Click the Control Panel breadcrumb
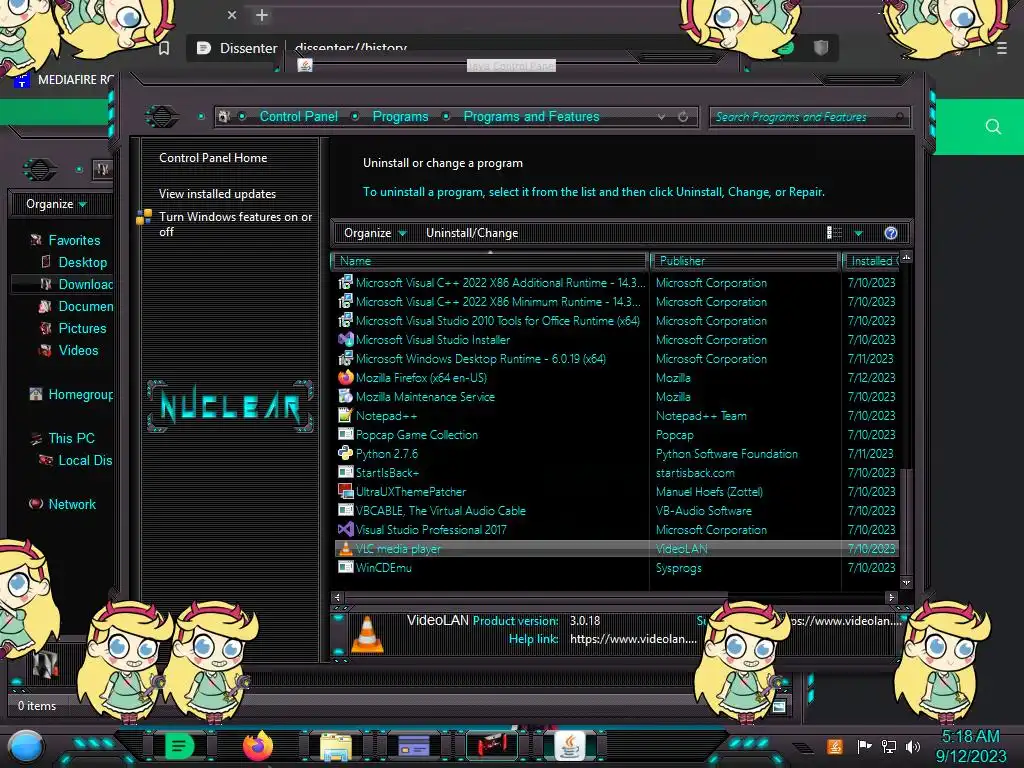The height and width of the screenshot is (768, 1024). click(x=298, y=116)
